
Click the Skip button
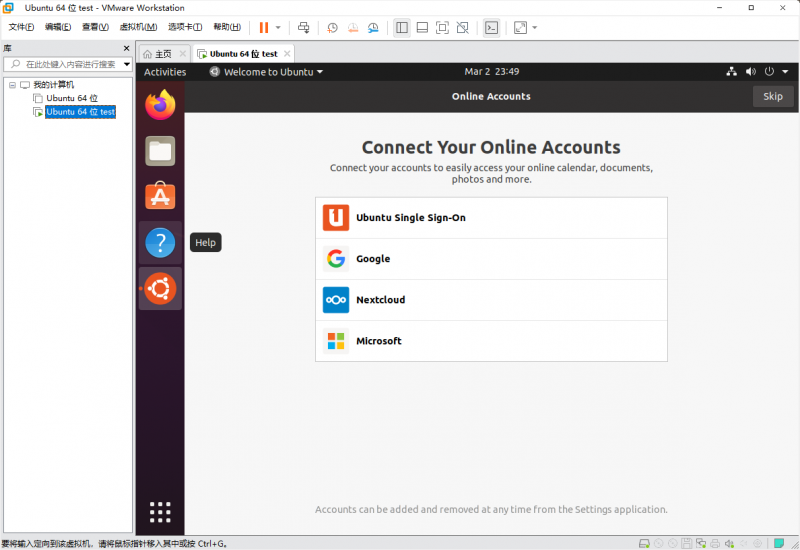tap(773, 96)
